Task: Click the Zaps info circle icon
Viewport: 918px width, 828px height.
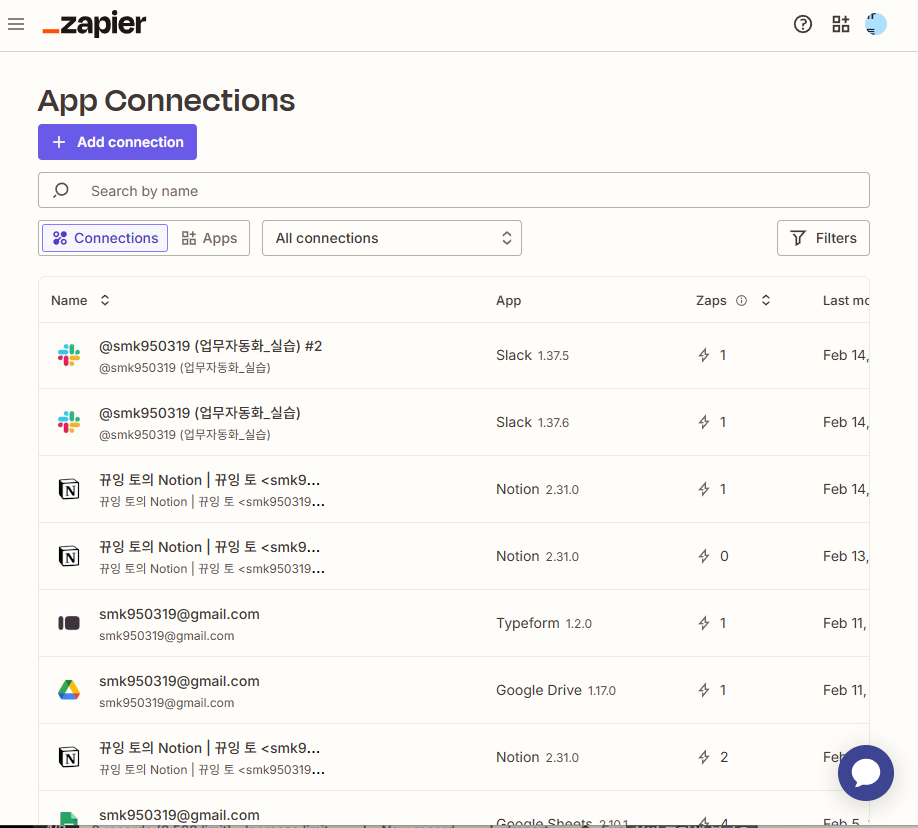Action: 741,300
